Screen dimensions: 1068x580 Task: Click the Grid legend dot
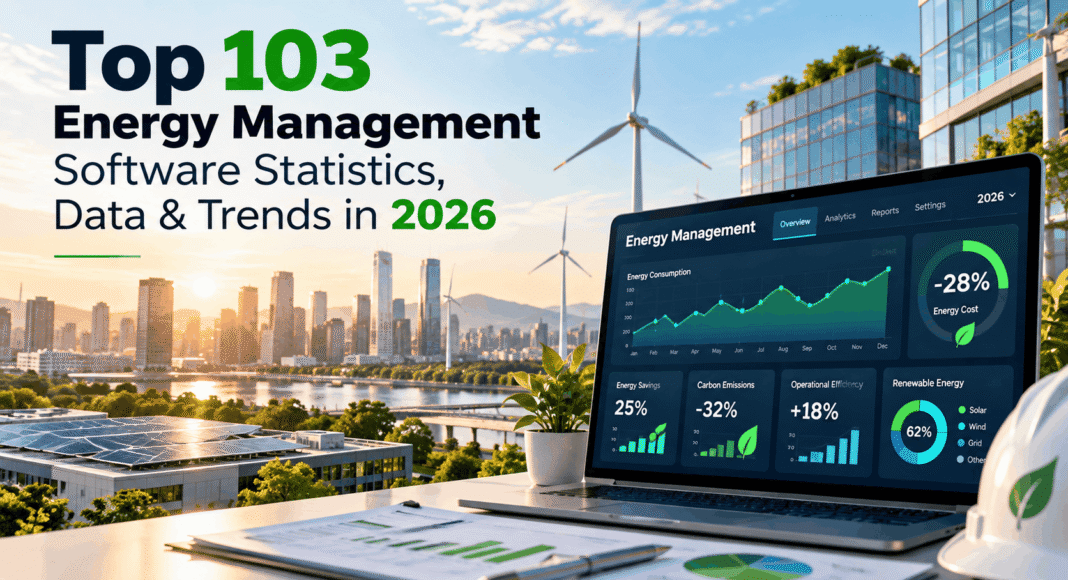(x=960, y=442)
